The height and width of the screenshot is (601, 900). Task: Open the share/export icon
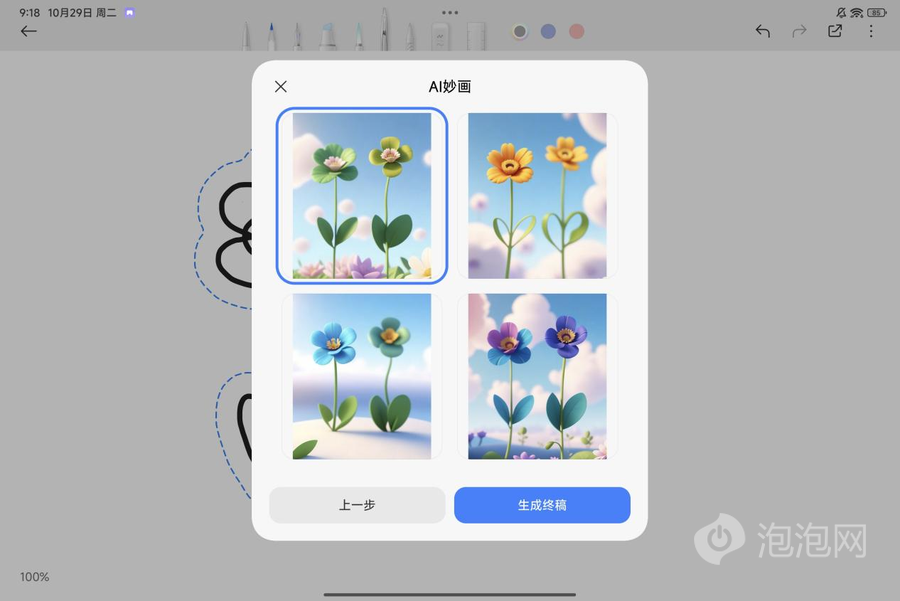coord(835,31)
